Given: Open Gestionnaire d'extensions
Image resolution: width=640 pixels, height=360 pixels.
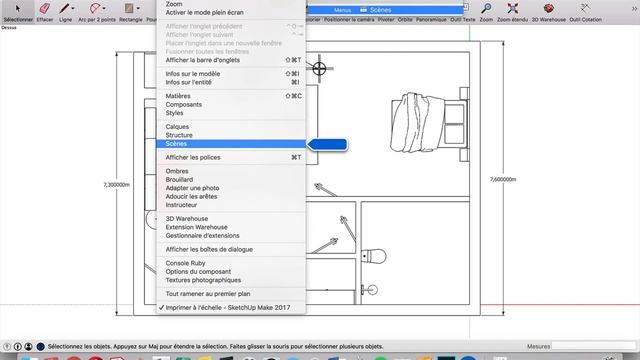Looking at the screenshot, I should (x=231, y=236).
